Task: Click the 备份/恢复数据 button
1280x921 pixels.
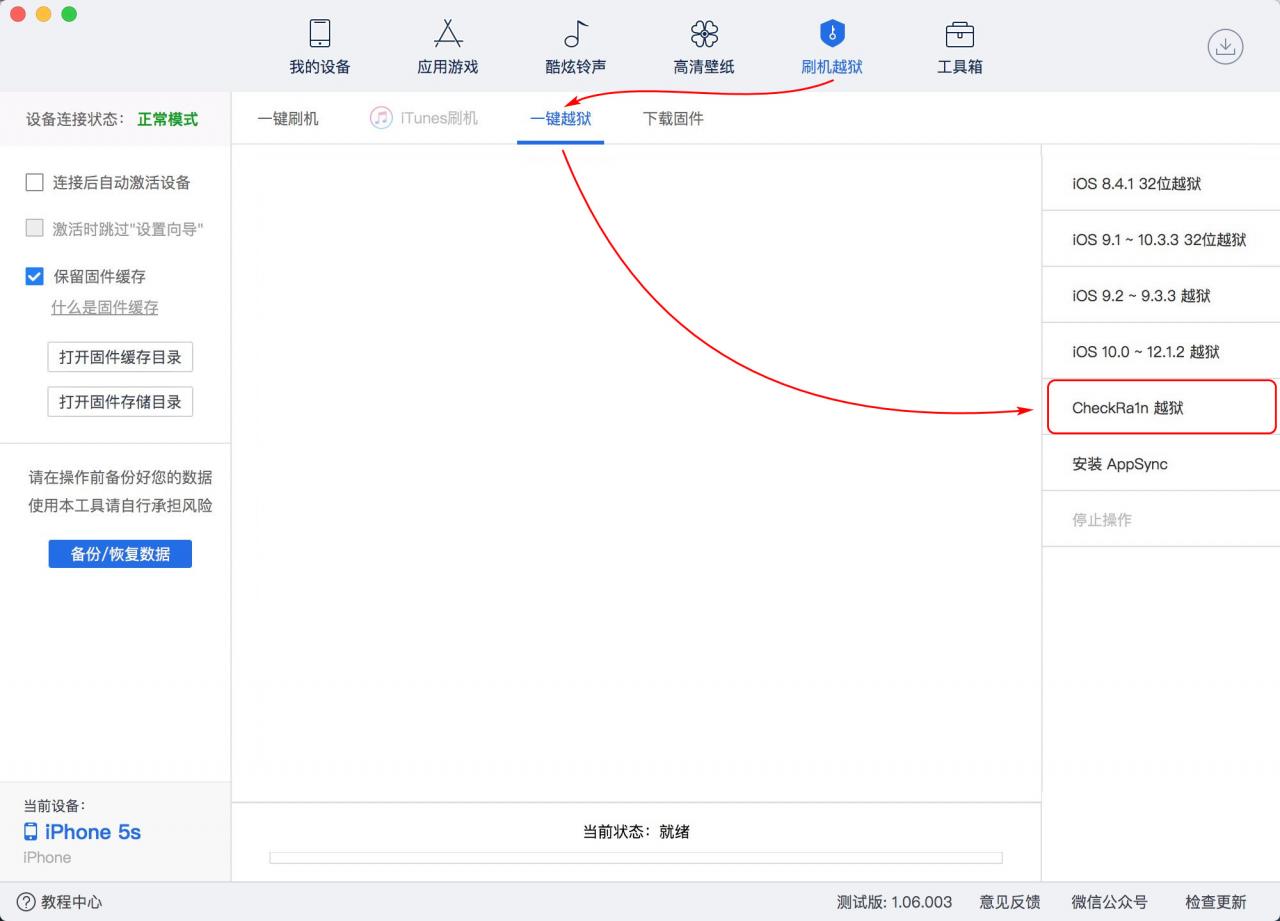Action: coord(120,554)
